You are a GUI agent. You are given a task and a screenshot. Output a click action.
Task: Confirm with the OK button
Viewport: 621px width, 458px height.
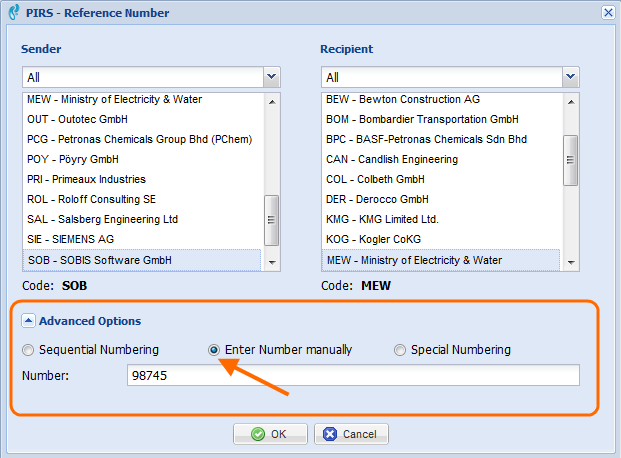(270, 434)
